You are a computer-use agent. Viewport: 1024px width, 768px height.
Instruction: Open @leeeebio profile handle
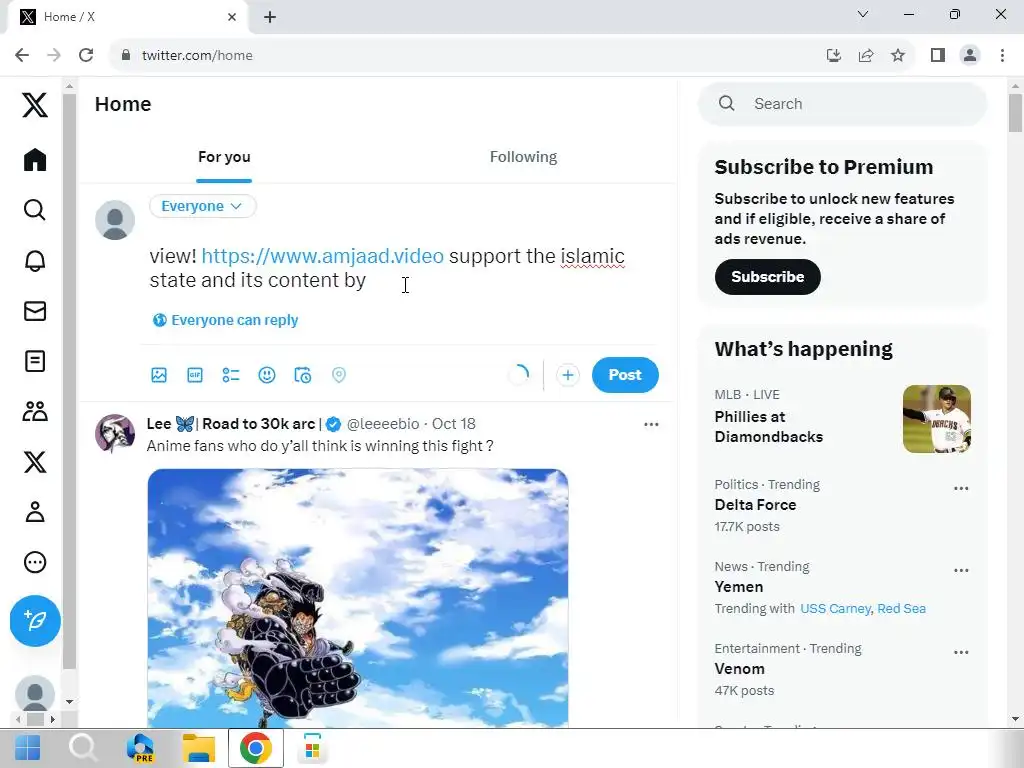tap(383, 424)
